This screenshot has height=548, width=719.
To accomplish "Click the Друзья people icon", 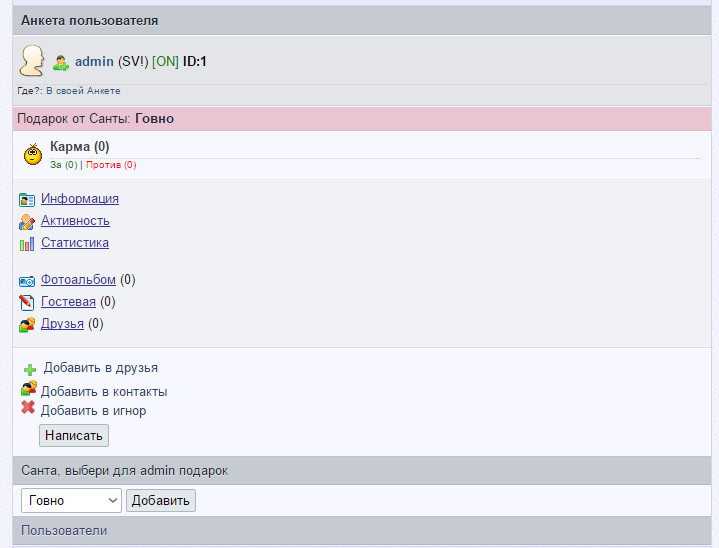I will (27, 324).
